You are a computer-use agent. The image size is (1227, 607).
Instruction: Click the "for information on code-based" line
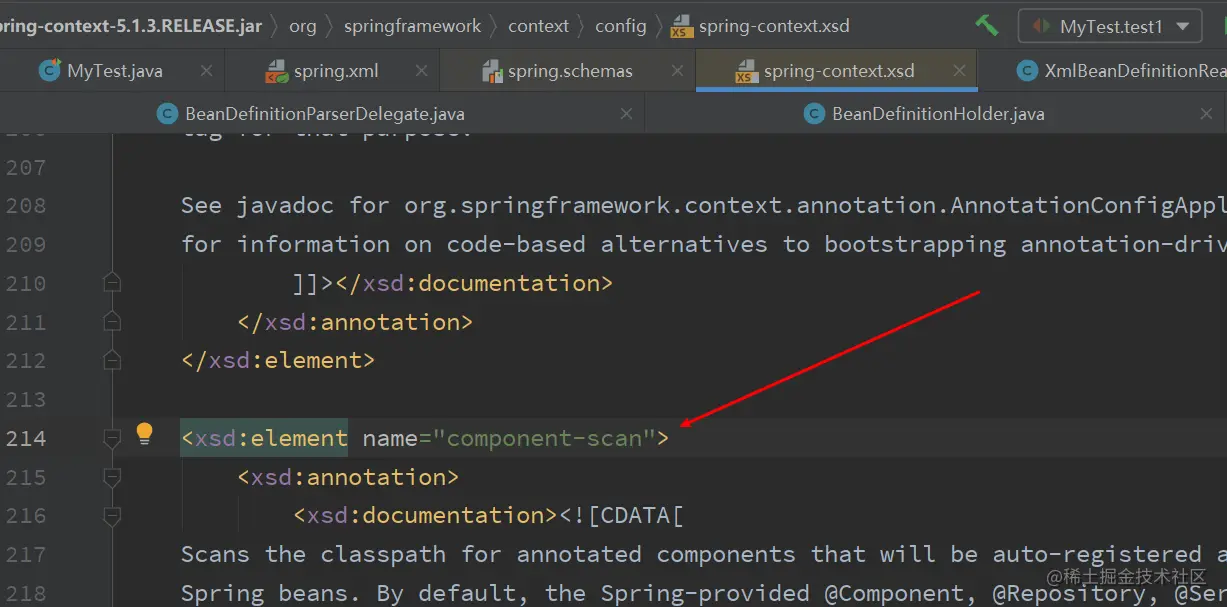point(703,245)
